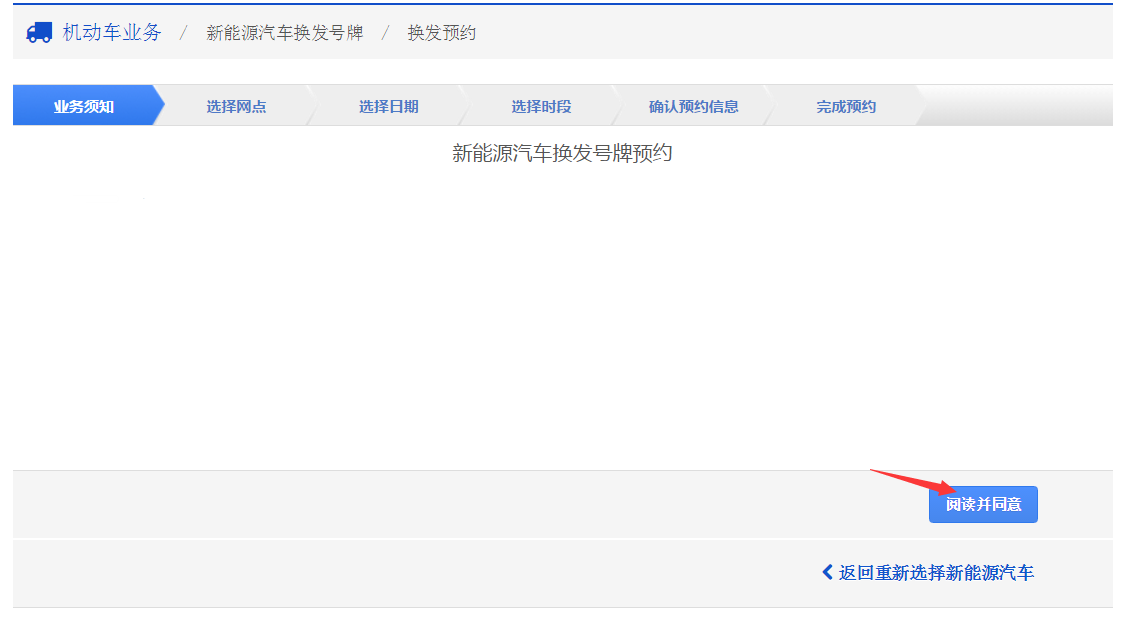
Task: Click the slash separator before 换发预约
Action: 385,33
